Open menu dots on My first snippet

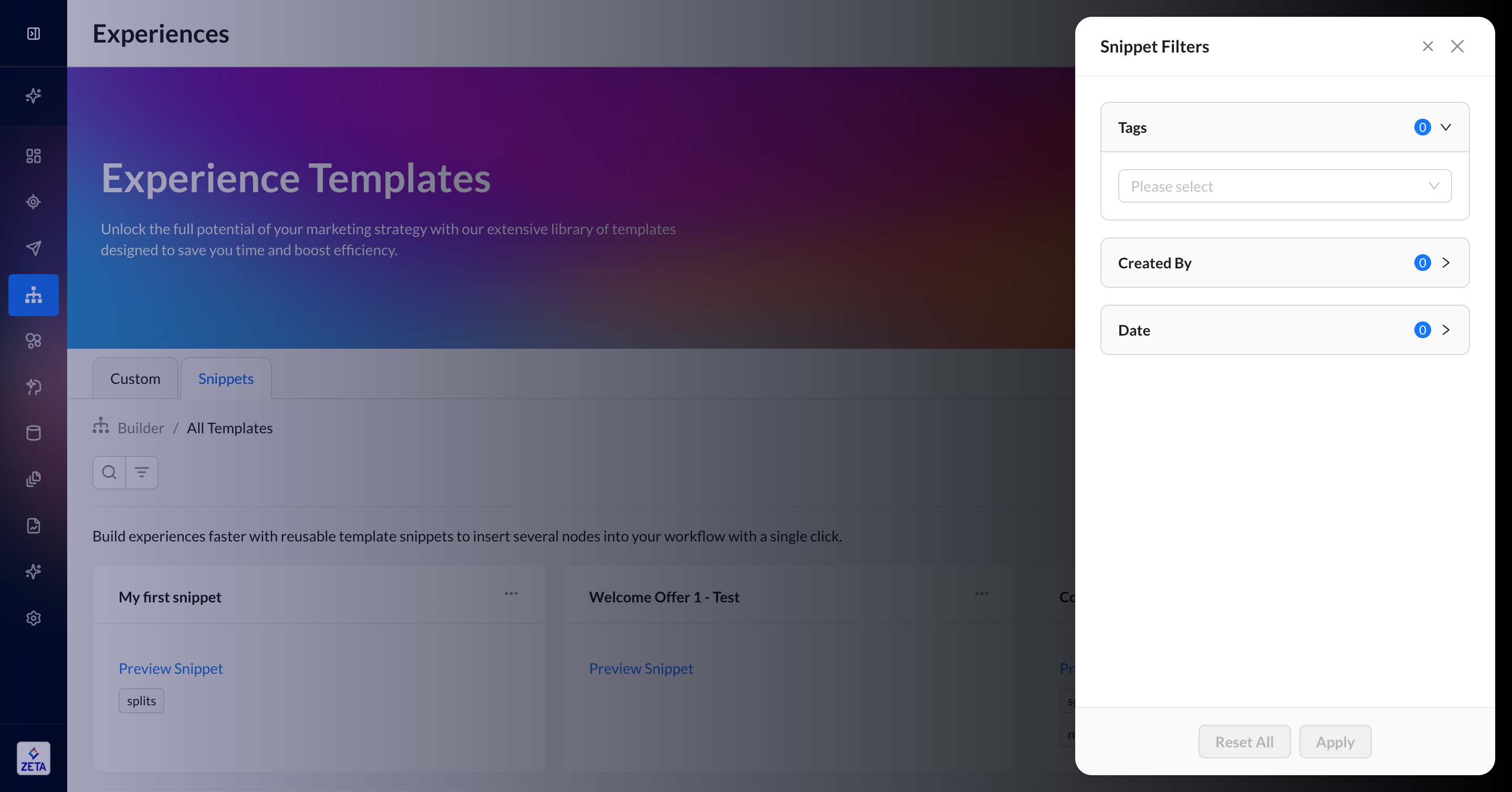pos(511,593)
